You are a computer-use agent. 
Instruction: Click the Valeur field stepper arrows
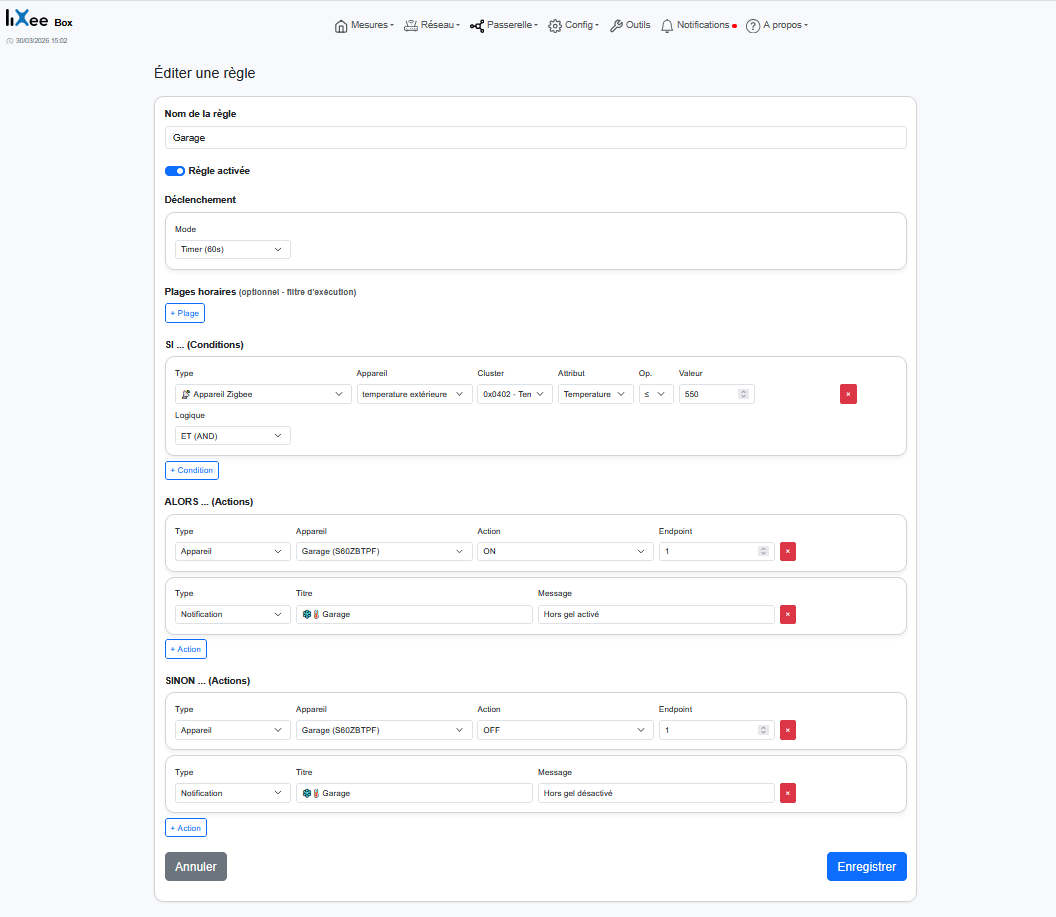point(743,394)
